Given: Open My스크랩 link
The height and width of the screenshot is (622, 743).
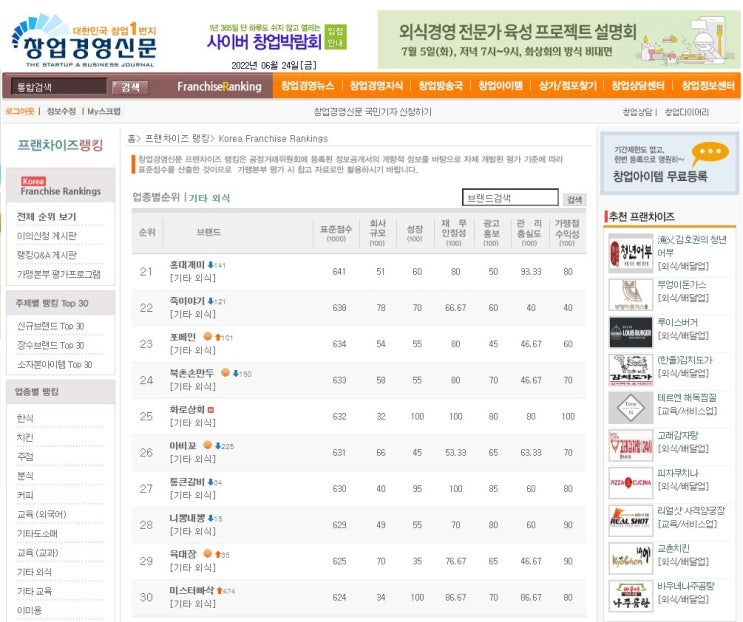Looking at the screenshot, I should (104, 111).
